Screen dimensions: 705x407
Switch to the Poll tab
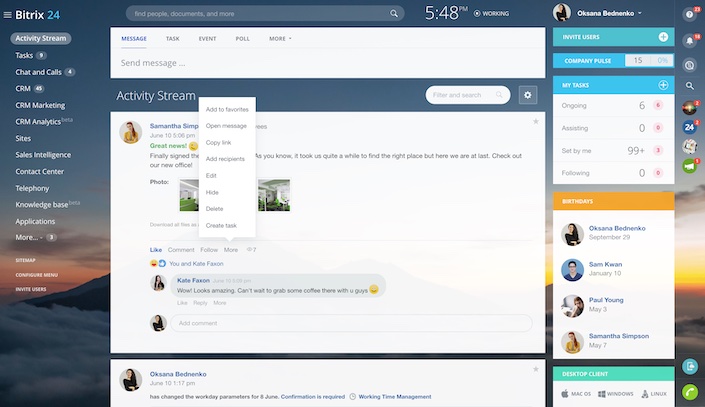242,38
